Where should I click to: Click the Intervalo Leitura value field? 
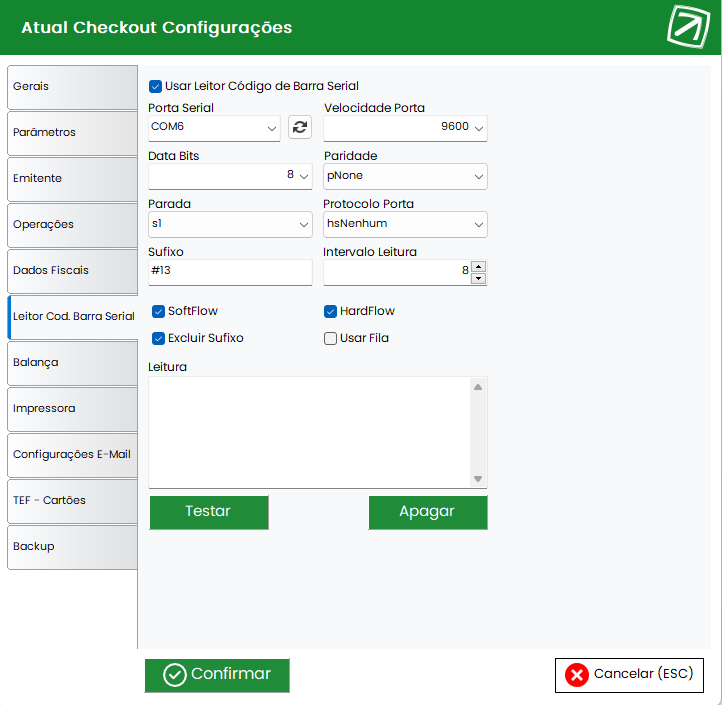pyautogui.click(x=397, y=272)
